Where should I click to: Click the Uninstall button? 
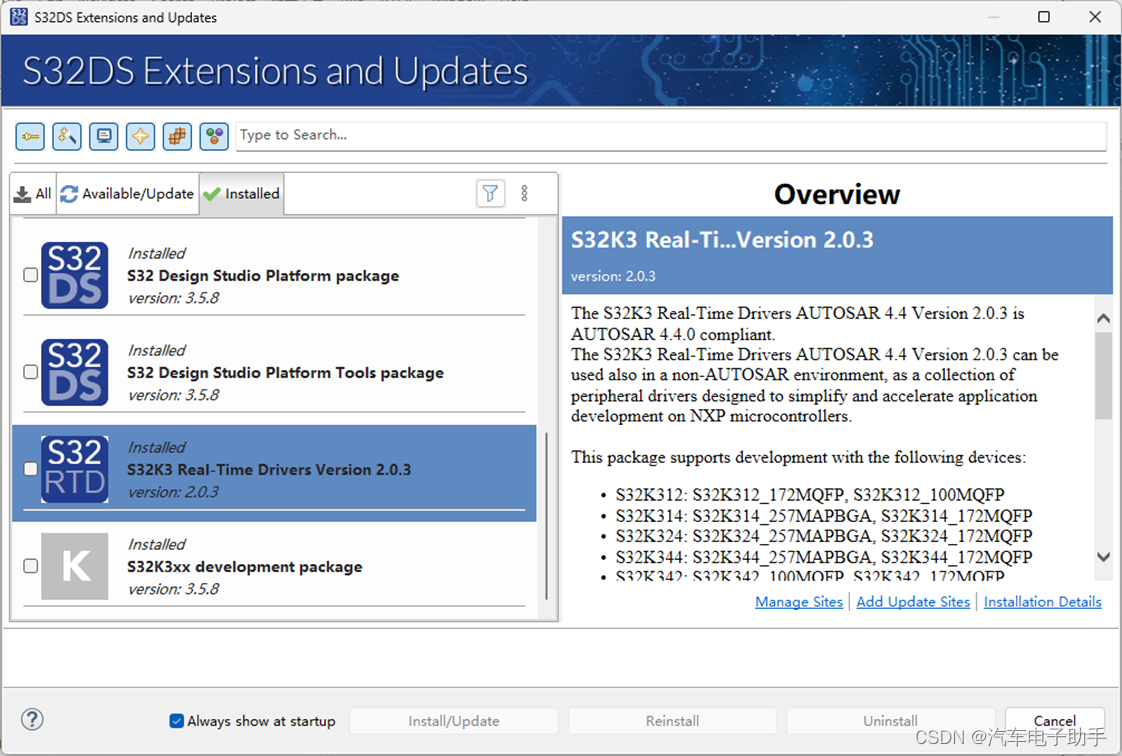(x=891, y=721)
